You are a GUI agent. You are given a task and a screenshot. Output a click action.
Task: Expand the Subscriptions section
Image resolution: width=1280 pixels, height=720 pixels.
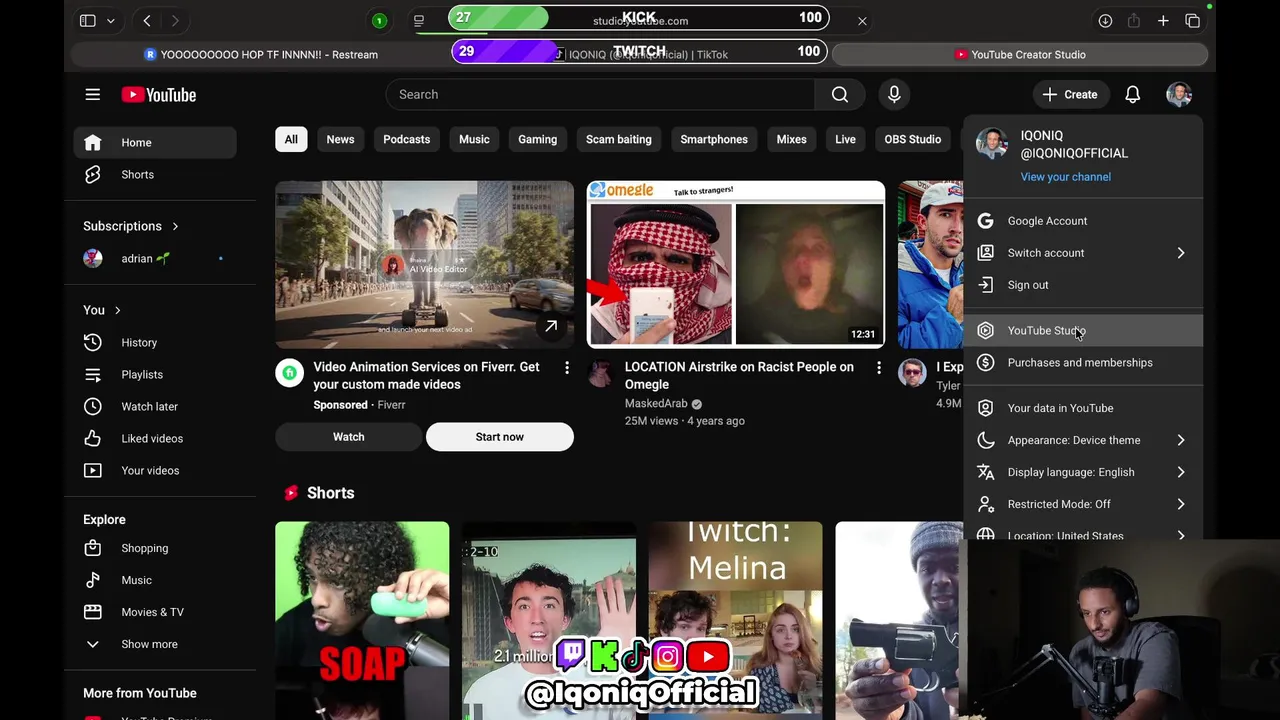(131, 226)
